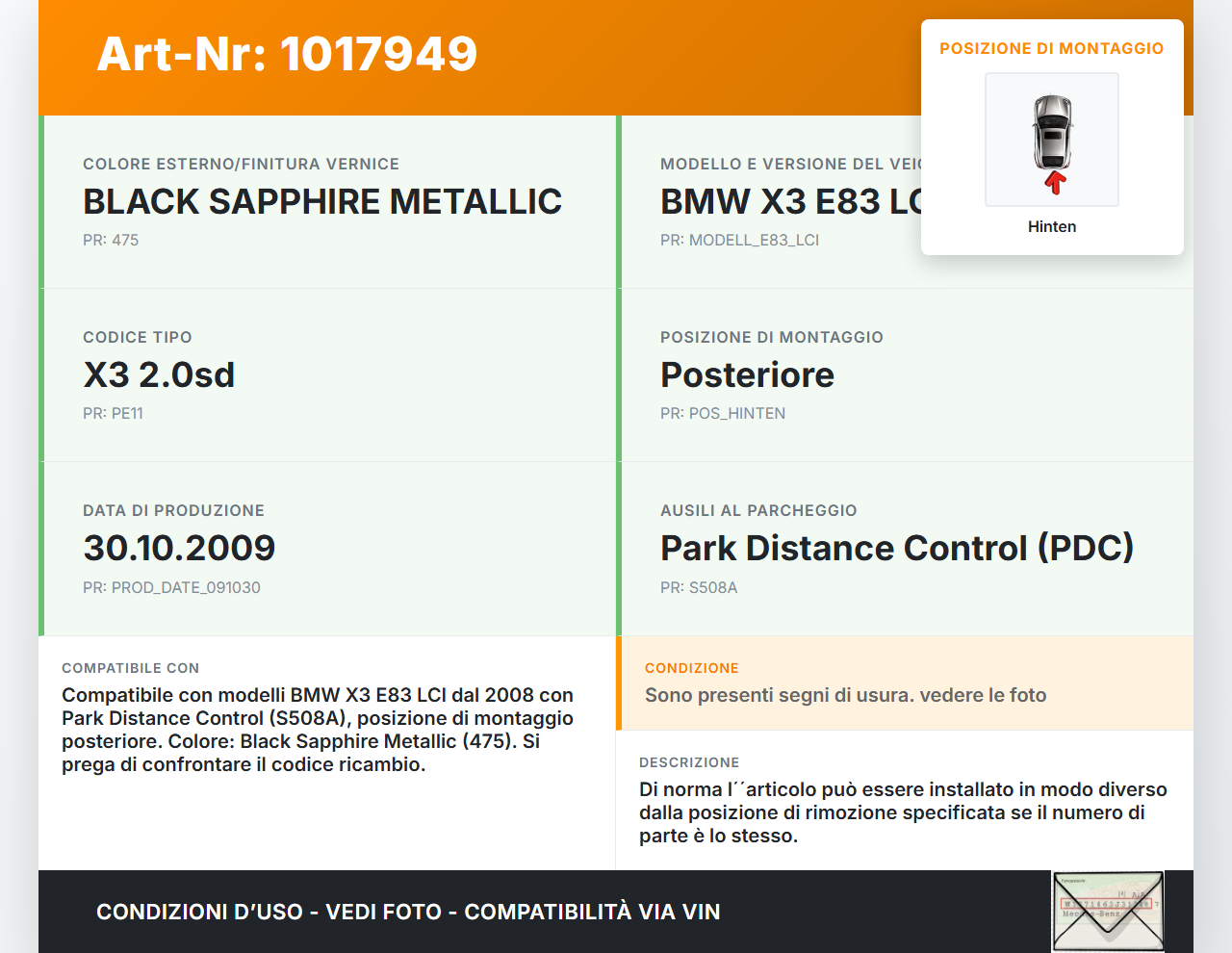Click the 'Park Distance Control (PDC)' value
This screenshot has height=953, width=1232.
pyautogui.click(x=896, y=549)
